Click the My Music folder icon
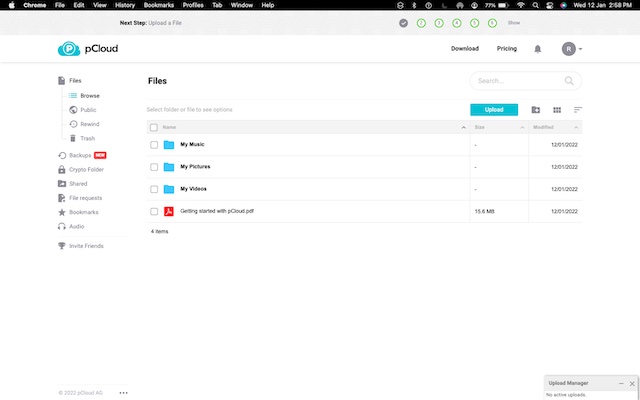 click(169, 145)
